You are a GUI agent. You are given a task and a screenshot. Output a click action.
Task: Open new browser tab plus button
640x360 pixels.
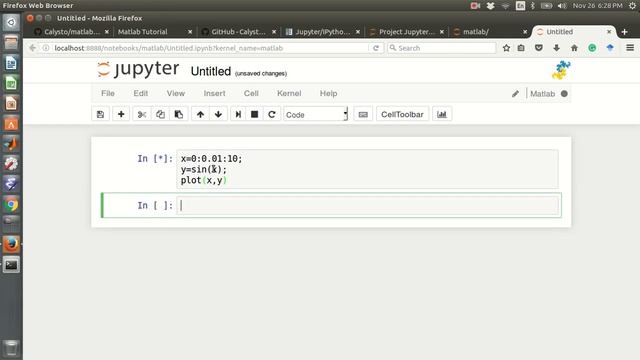pyautogui.click(x=624, y=32)
